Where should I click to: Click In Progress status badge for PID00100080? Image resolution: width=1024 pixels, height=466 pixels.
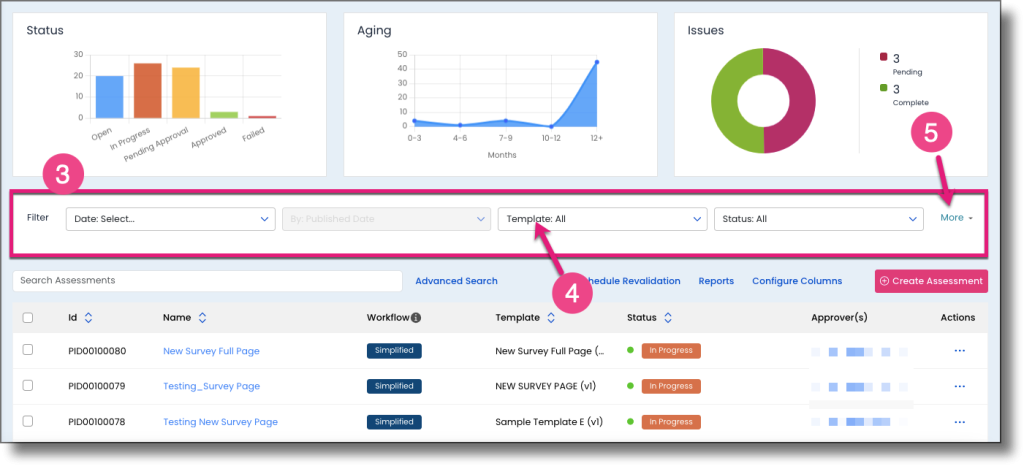point(671,350)
